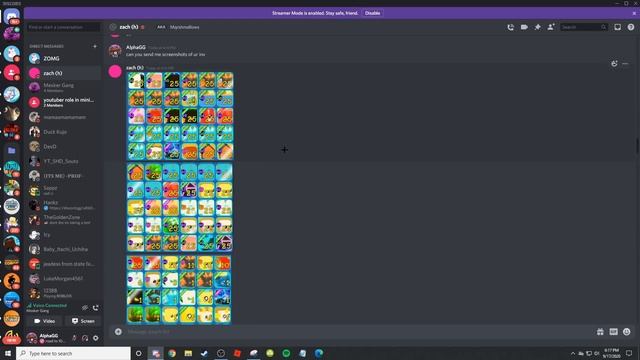Viewport: 640px width, 360px height.
Task: Add a reaction to zach's message
Action: [x=614, y=64]
